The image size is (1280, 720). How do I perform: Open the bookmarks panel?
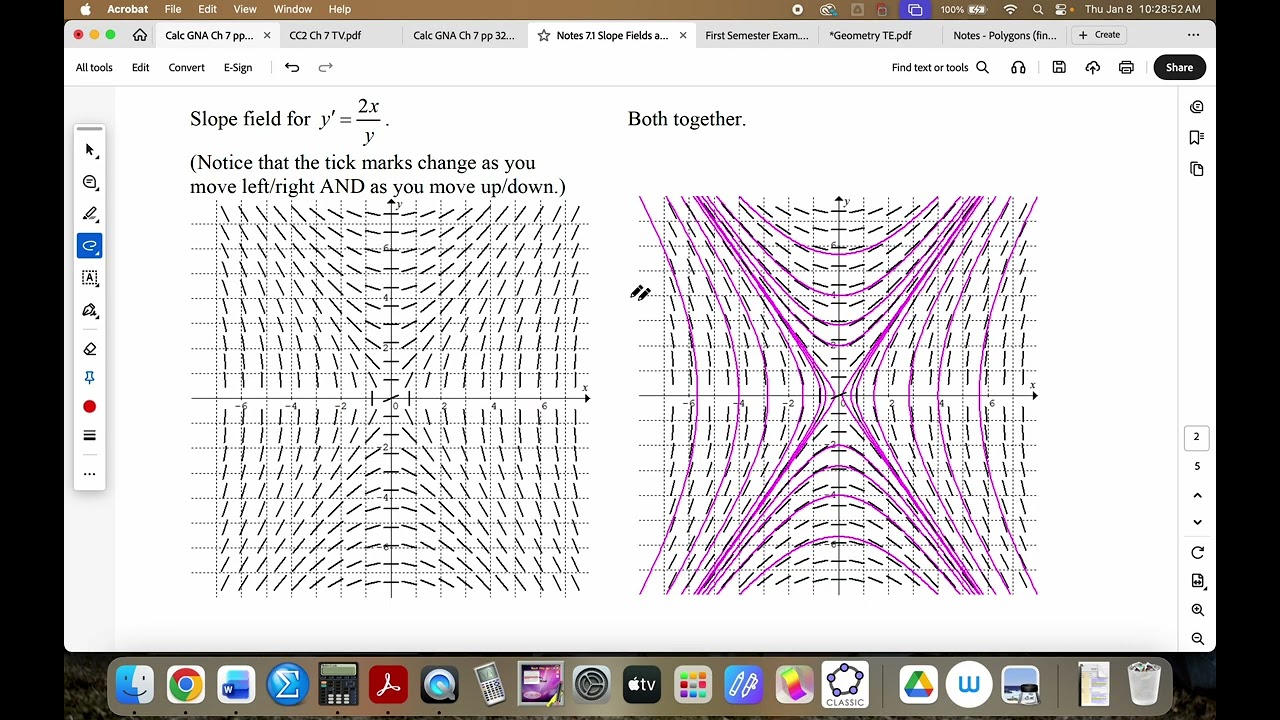[x=1197, y=138]
